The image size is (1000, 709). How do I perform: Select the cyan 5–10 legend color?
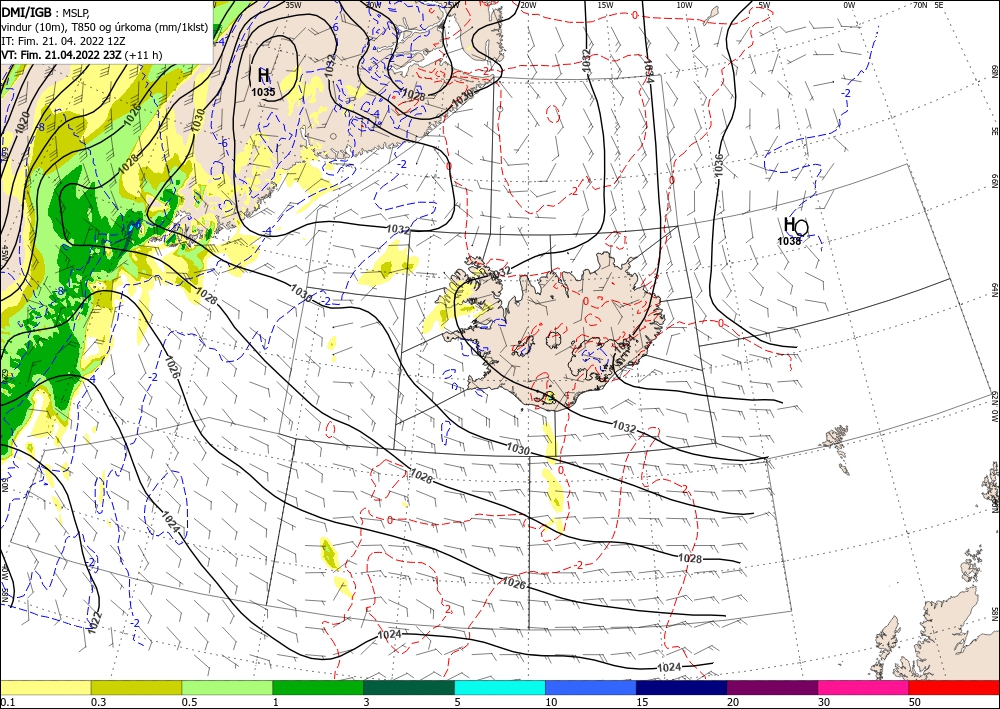pos(500,687)
